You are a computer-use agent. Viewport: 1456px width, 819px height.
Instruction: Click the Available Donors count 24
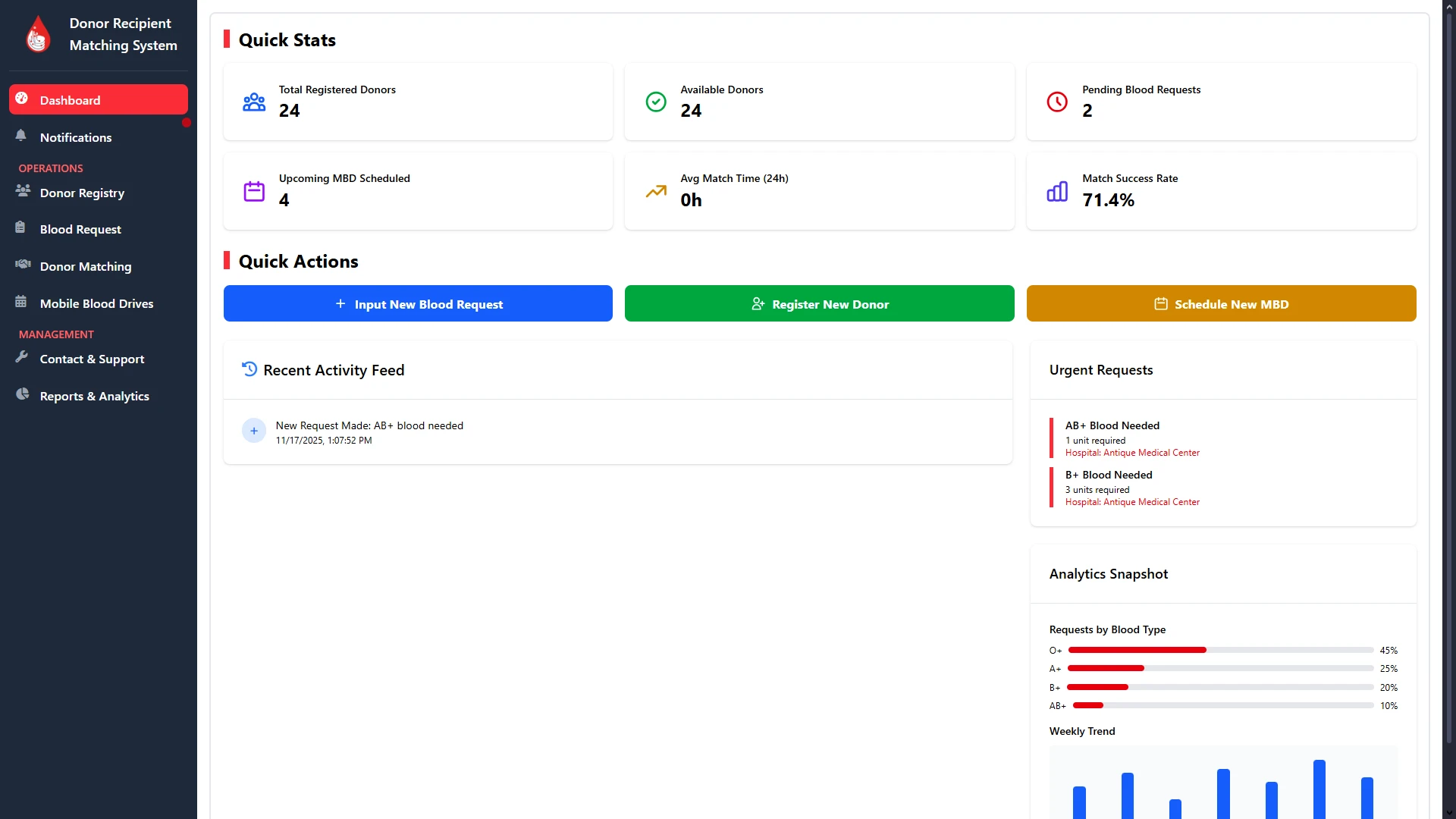pos(691,111)
